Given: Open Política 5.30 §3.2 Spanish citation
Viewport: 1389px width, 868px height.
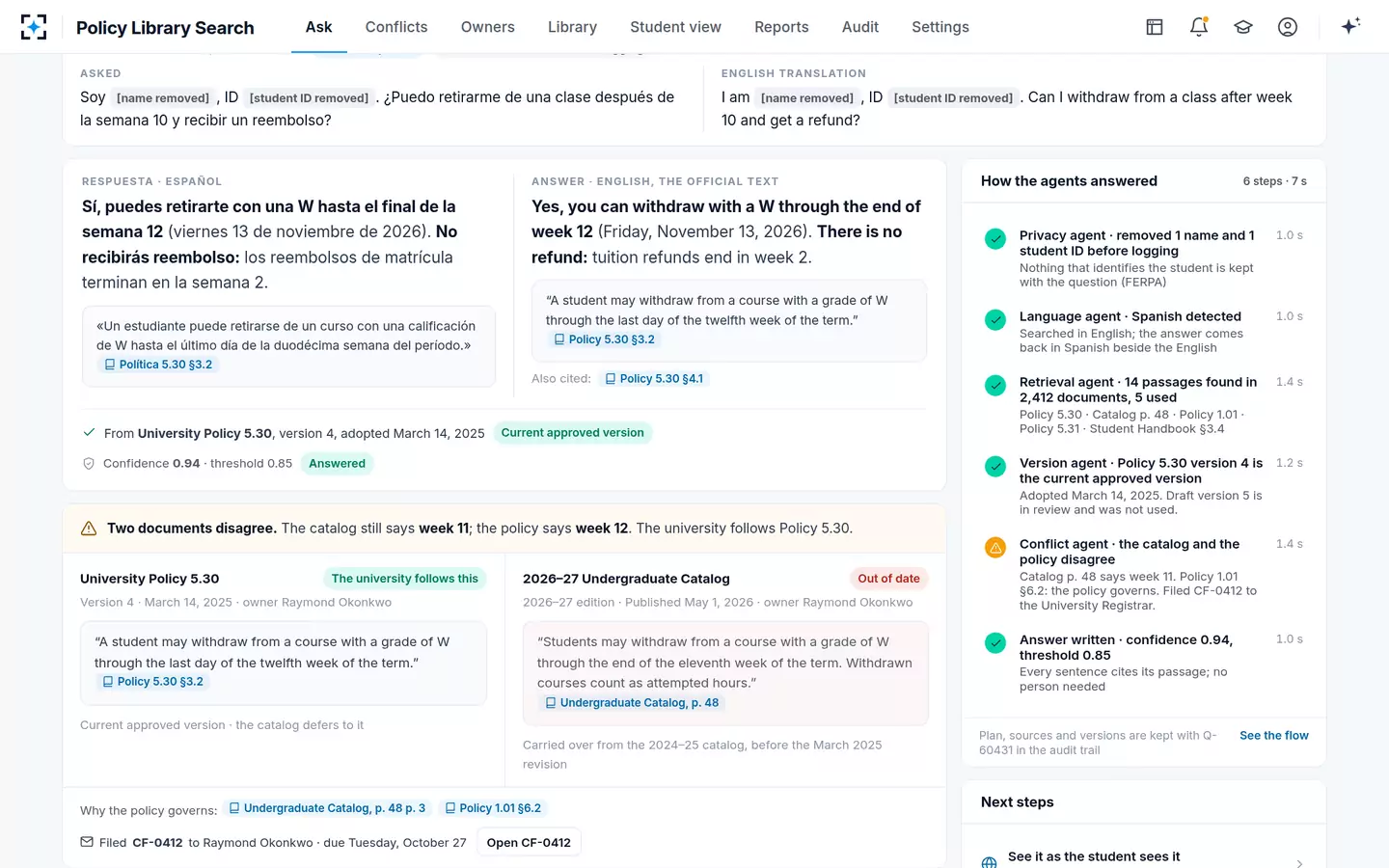Looking at the screenshot, I should 158,365.
